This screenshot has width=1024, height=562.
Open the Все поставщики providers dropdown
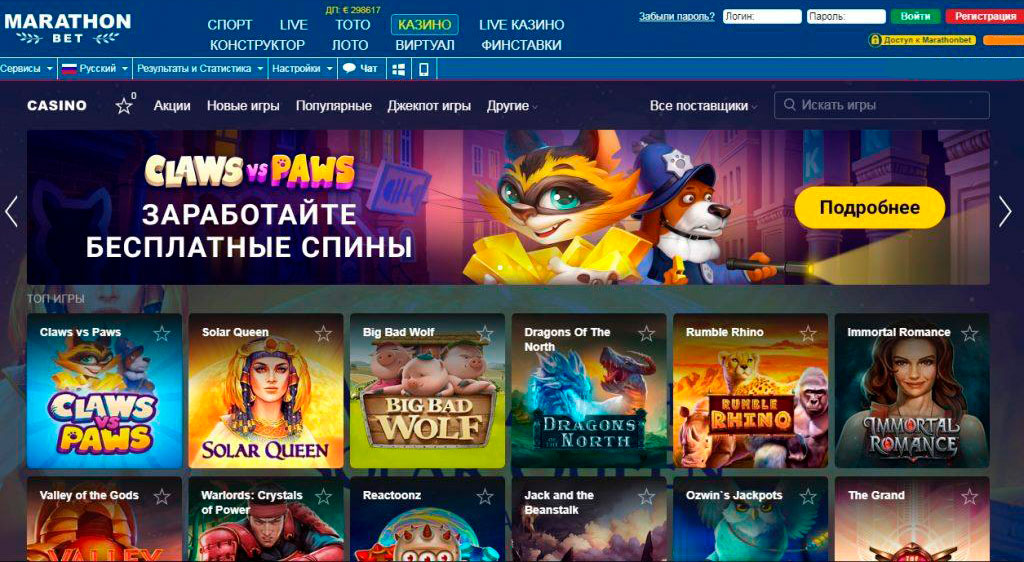(703, 106)
